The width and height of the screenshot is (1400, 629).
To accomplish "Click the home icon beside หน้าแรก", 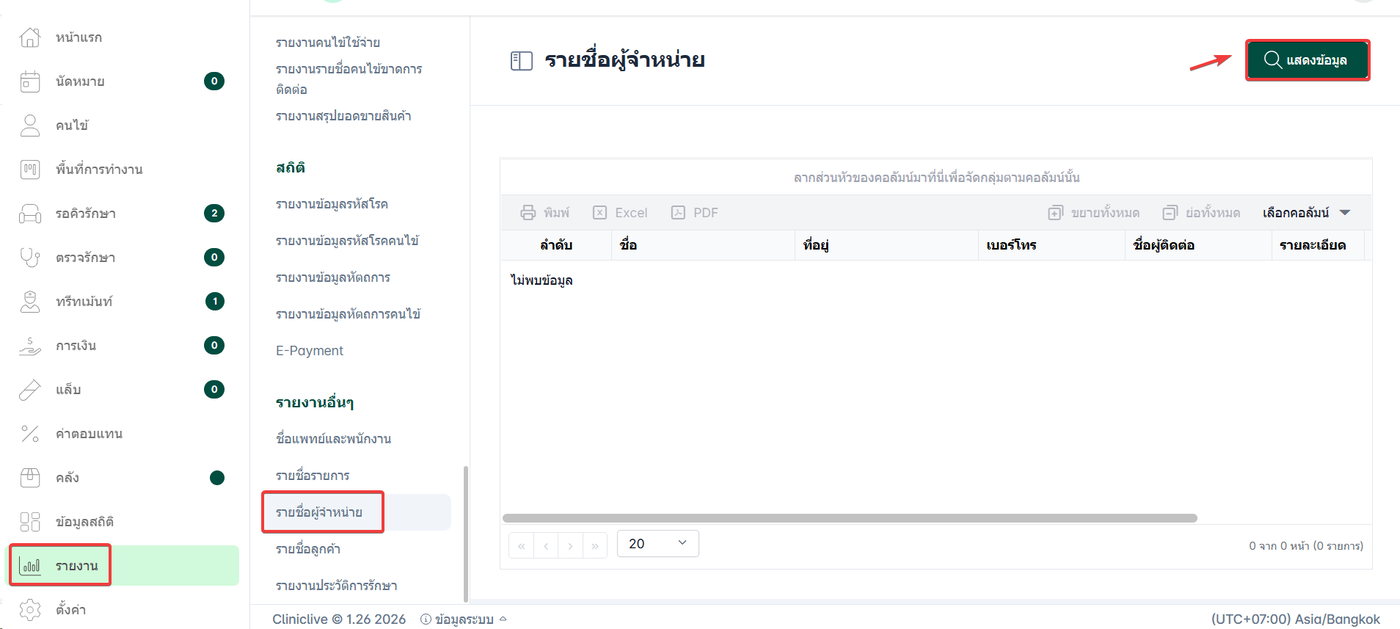I will (31, 38).
